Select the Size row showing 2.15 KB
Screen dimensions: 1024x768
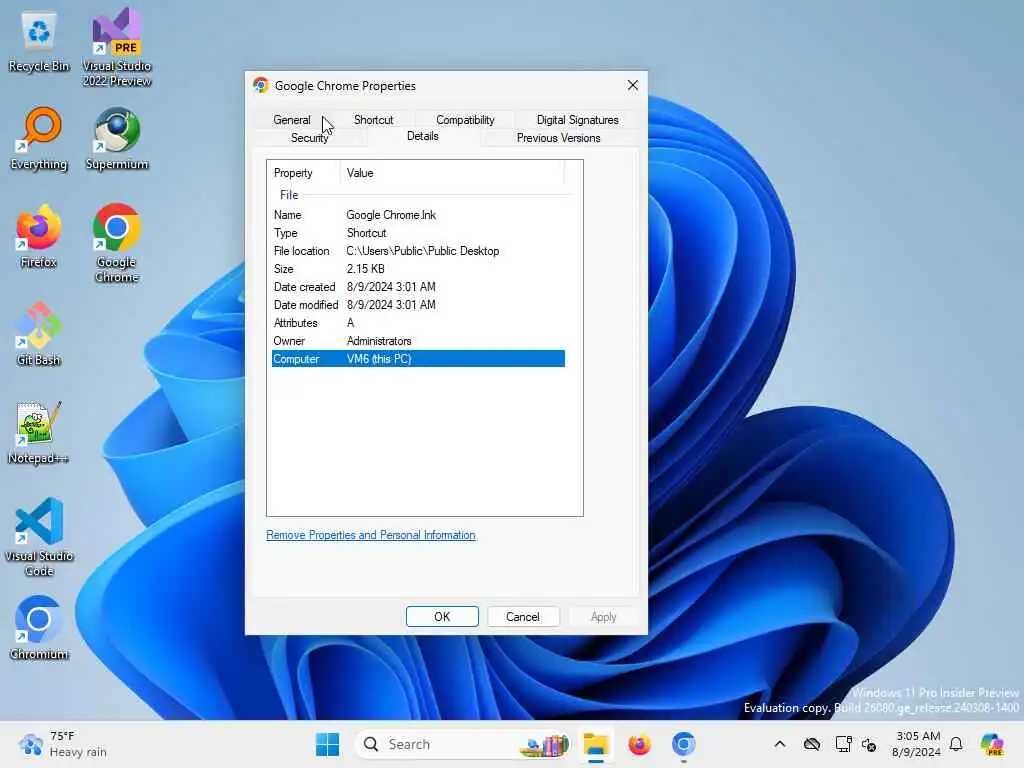point(418,269)
